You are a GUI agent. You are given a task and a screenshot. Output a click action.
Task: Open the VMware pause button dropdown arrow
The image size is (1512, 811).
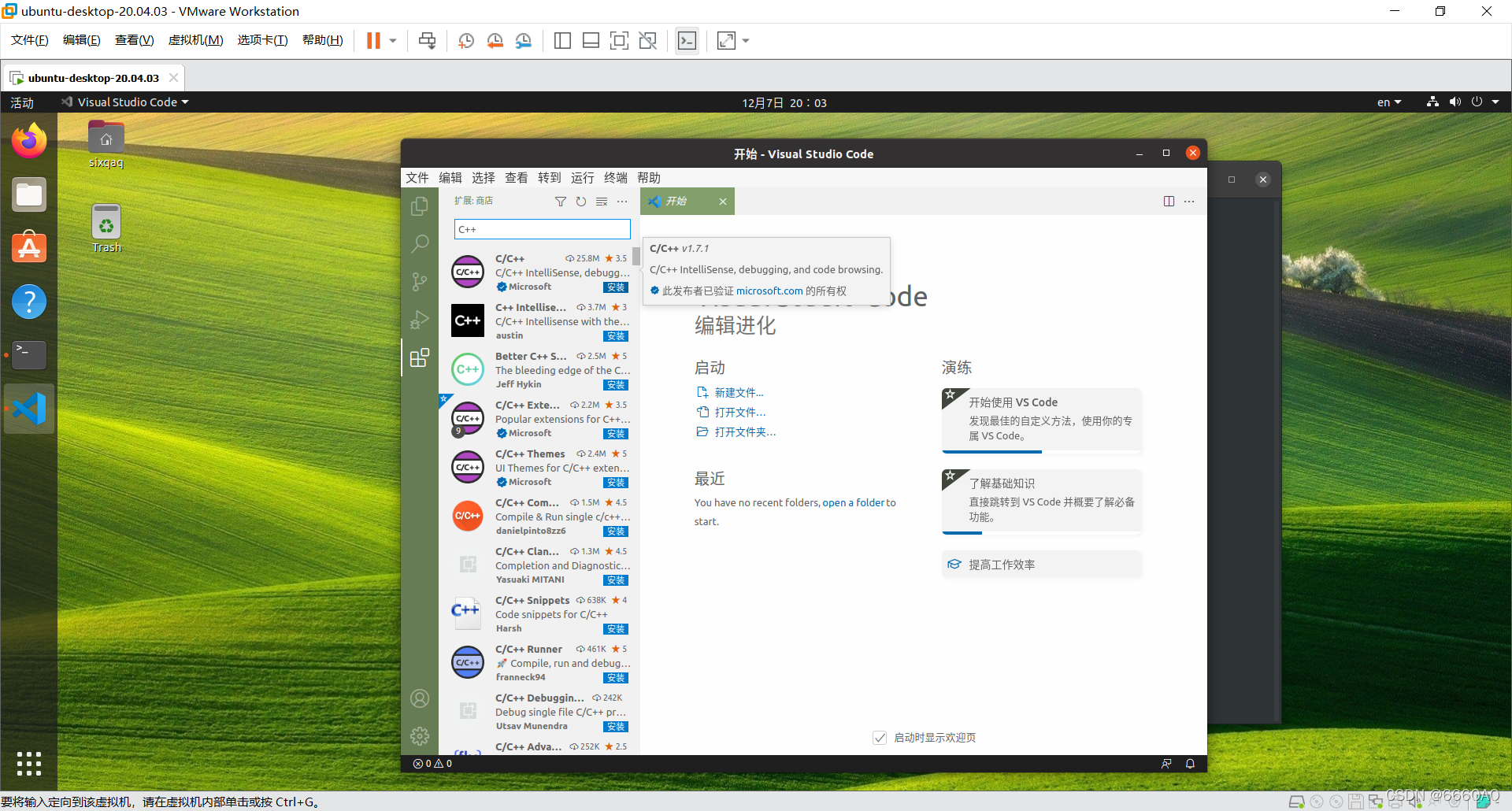[393, 41]
